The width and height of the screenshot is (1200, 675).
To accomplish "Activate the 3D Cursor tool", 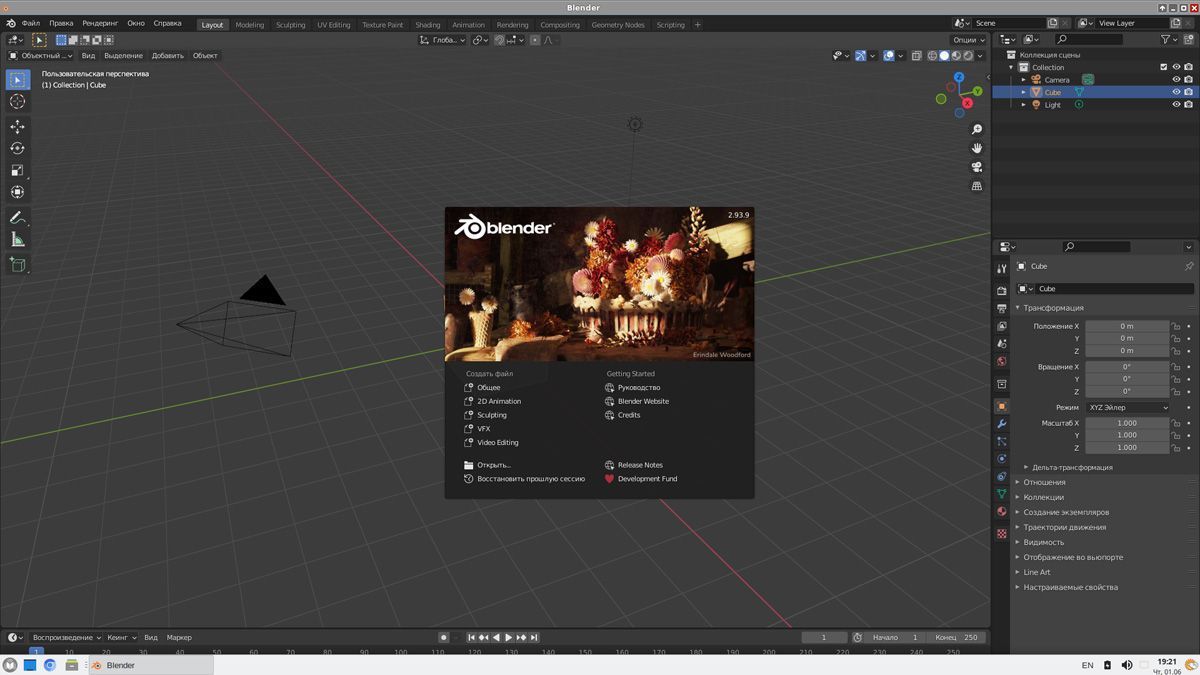I will coord(17,101).
